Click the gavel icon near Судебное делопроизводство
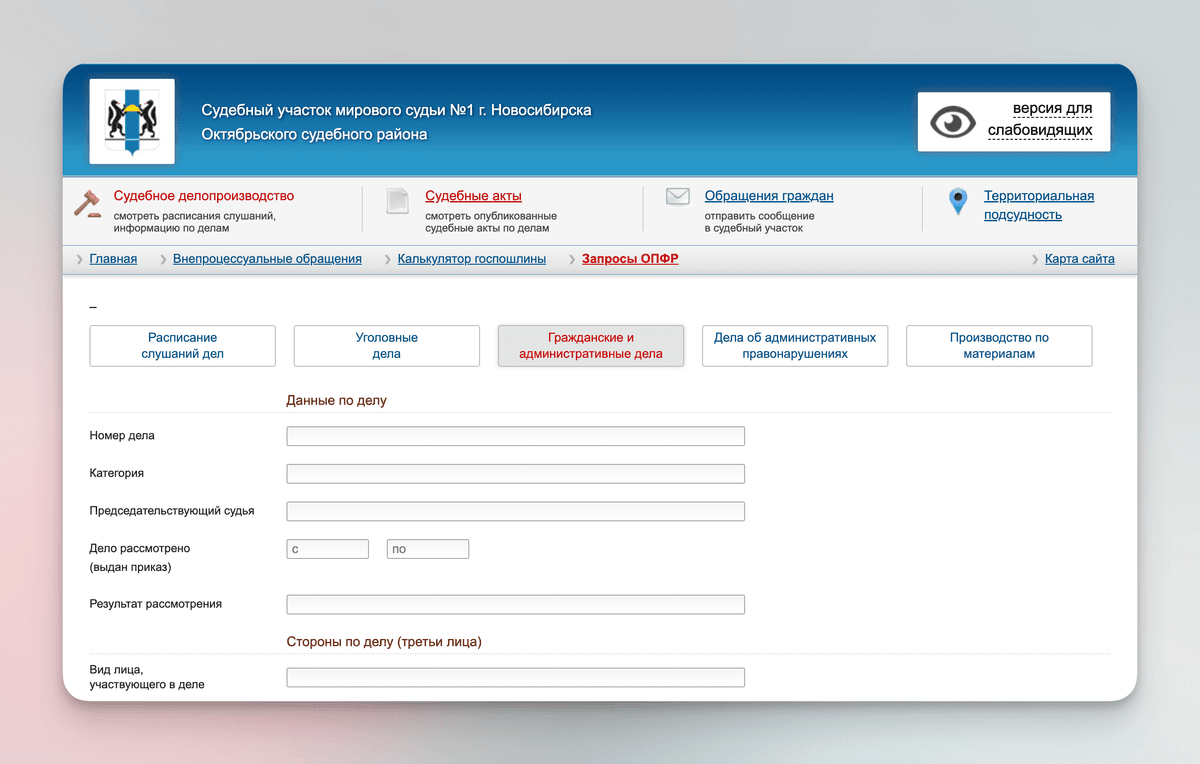Image resolution: width=1200 pixels, height=764 pixels. pyautogui.click(x=88, y=201)
